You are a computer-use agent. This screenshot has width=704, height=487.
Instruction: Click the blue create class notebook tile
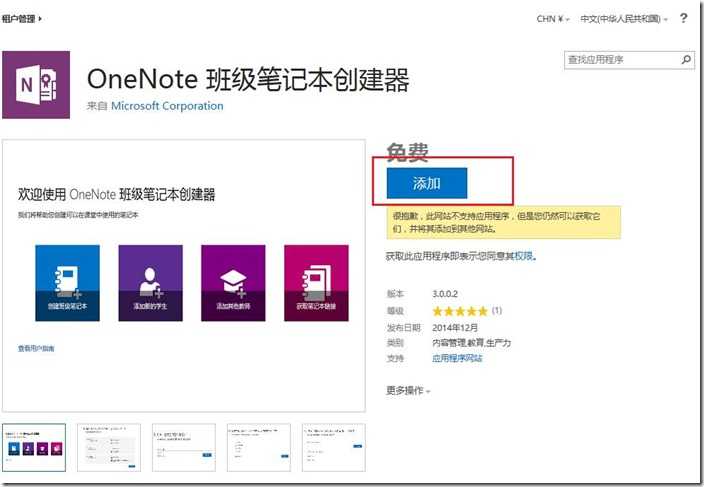point(67,283)
